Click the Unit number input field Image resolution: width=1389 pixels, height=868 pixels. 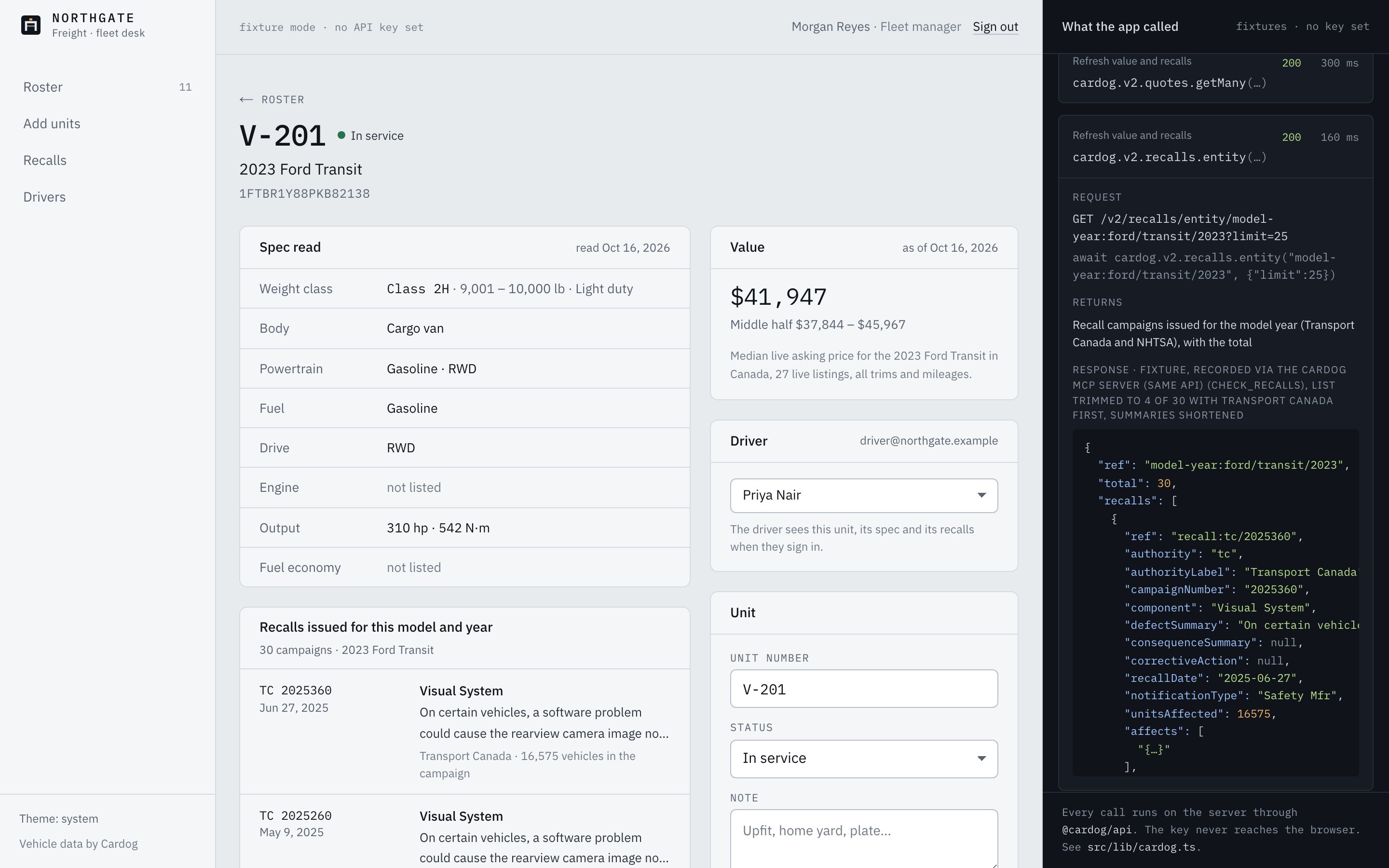(864, 689)
